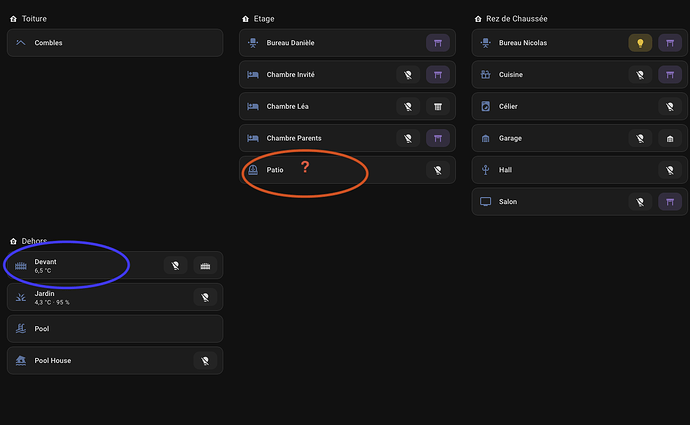This screenshot has height=425, width=690.
Task: Toggle the Bureau Nicolas light bulb
Action: (640, 43)
